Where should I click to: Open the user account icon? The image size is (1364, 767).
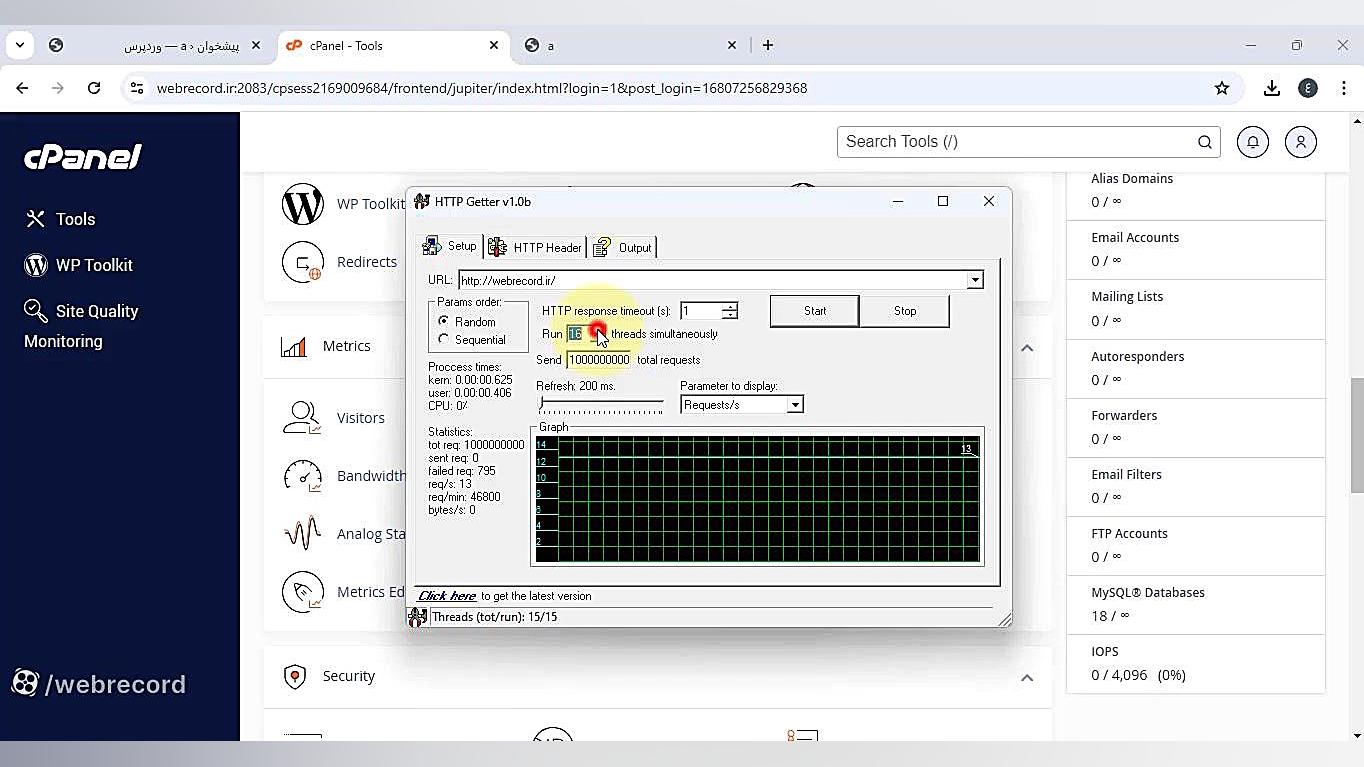tap(1300, 142)
